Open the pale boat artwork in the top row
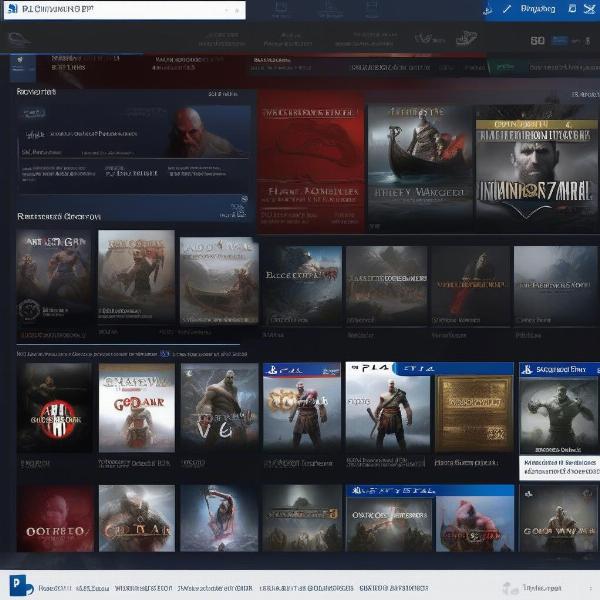The image size is (600, 600). (x=219, y=281)
